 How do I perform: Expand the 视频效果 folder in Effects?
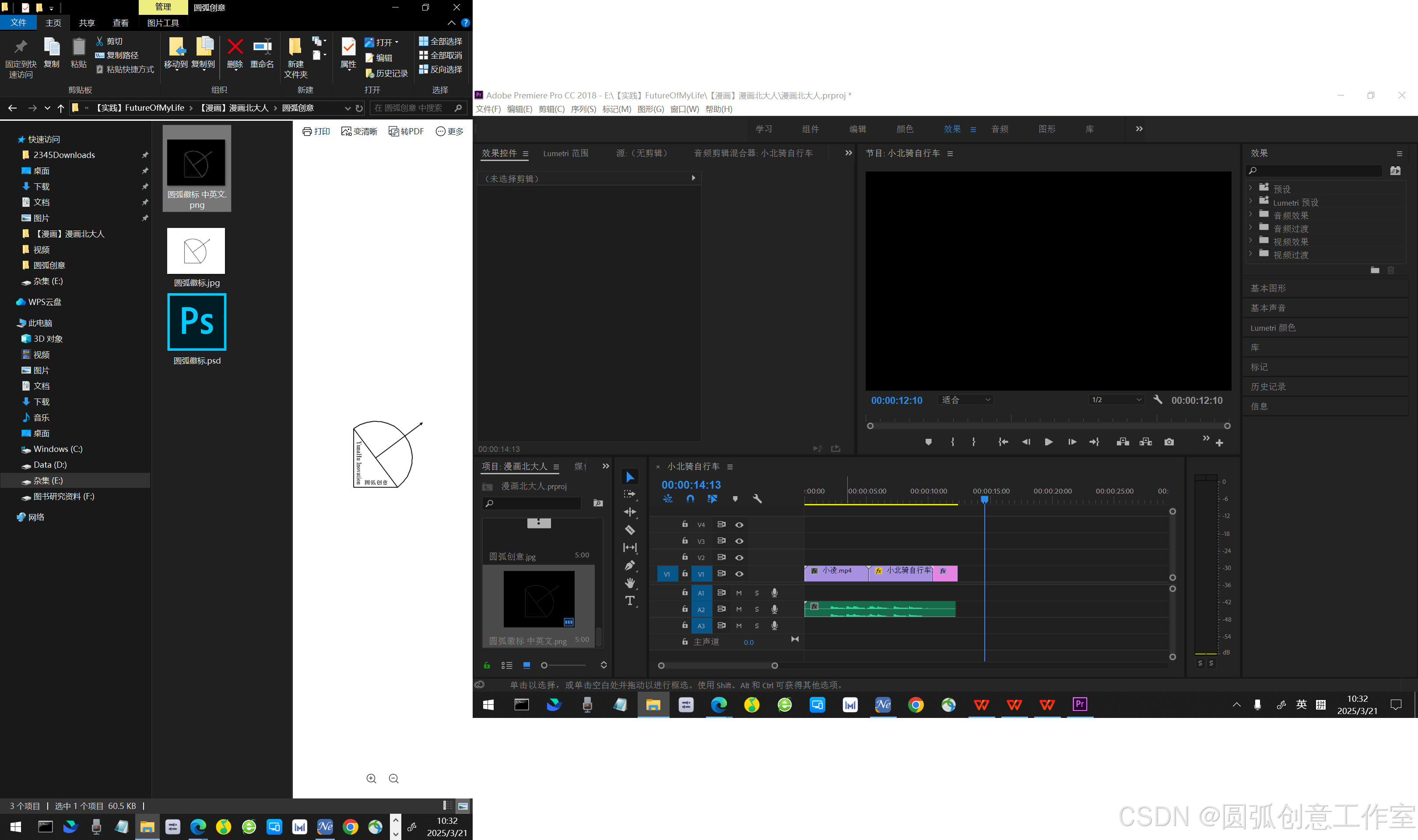(1250, 241)
